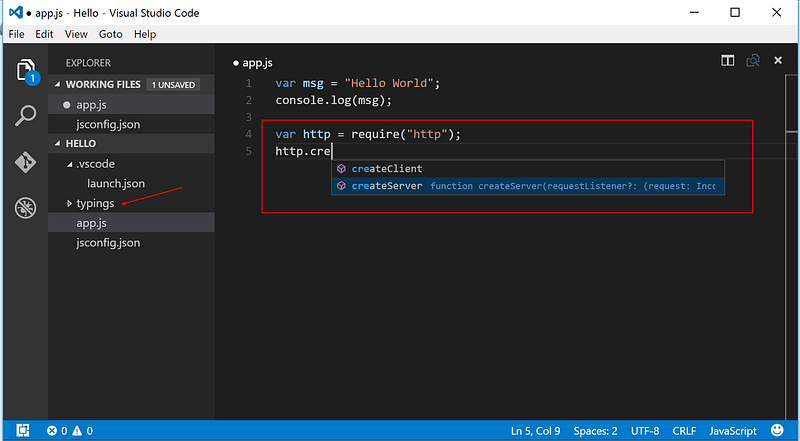This screenshot has width=800, height=441.
Task: Close the app.js editor
Action: 778,60
